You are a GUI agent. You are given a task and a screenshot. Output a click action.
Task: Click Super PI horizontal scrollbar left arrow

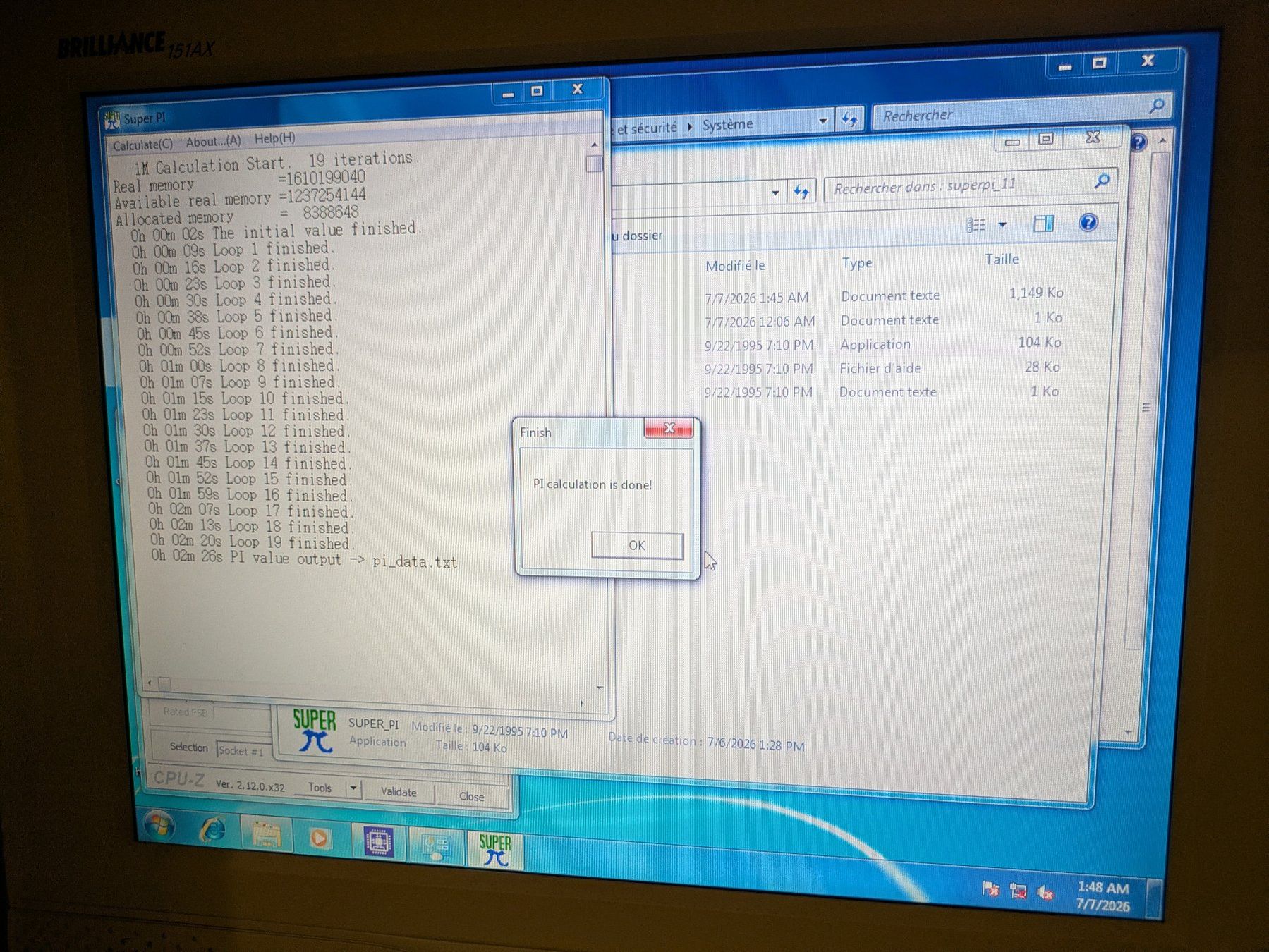coord(150,683)
